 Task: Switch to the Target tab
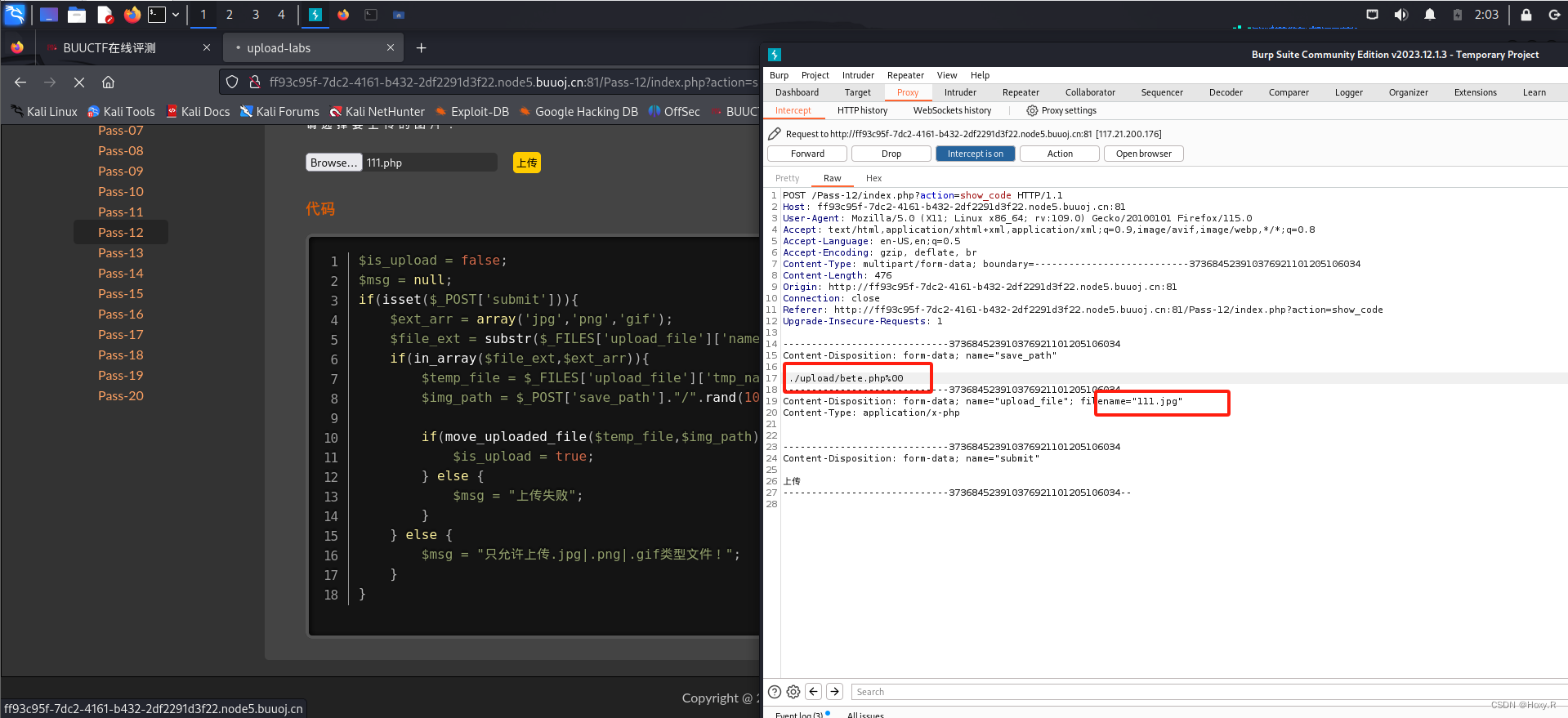coord(857,92)
